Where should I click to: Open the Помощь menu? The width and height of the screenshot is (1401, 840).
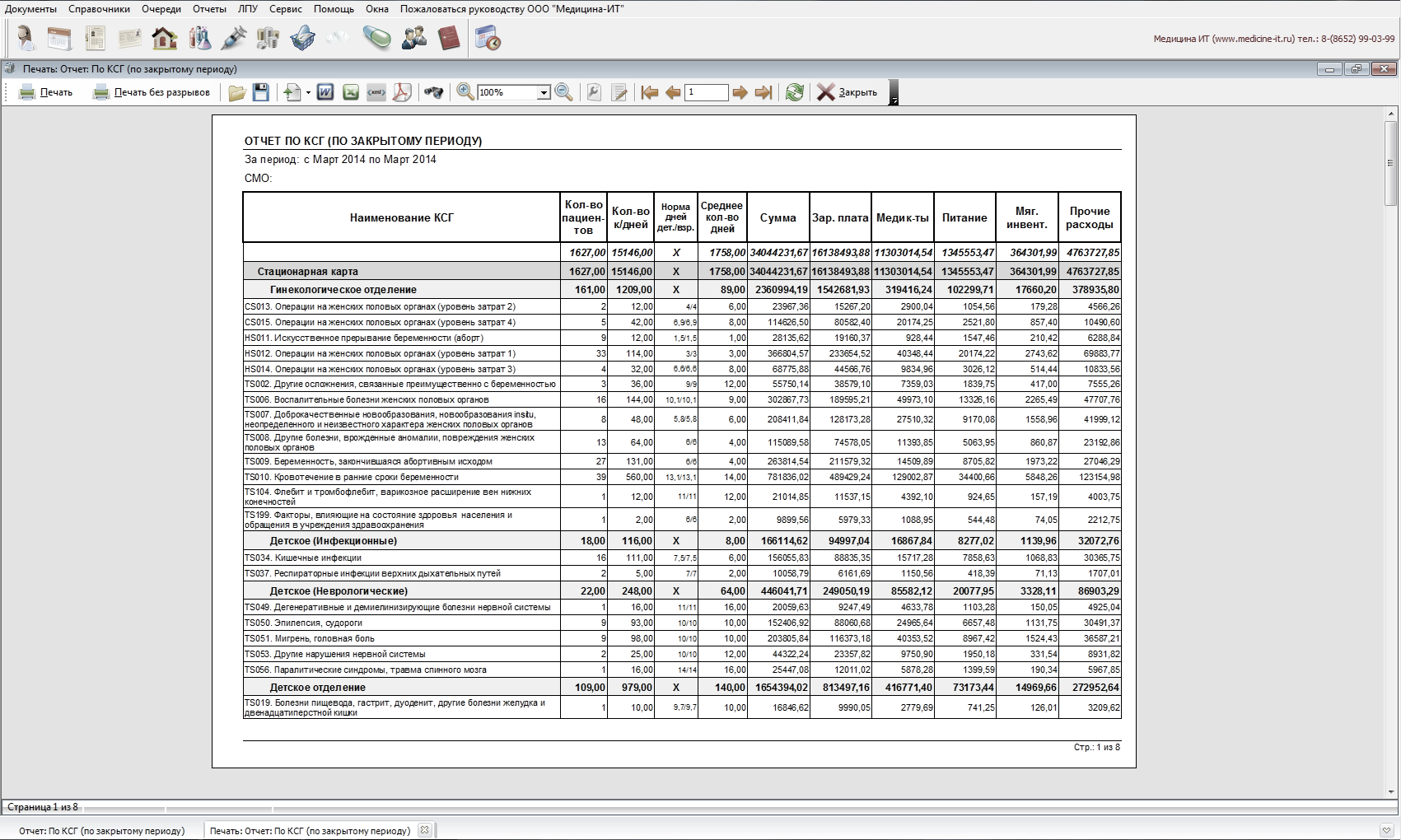point(334,9)
